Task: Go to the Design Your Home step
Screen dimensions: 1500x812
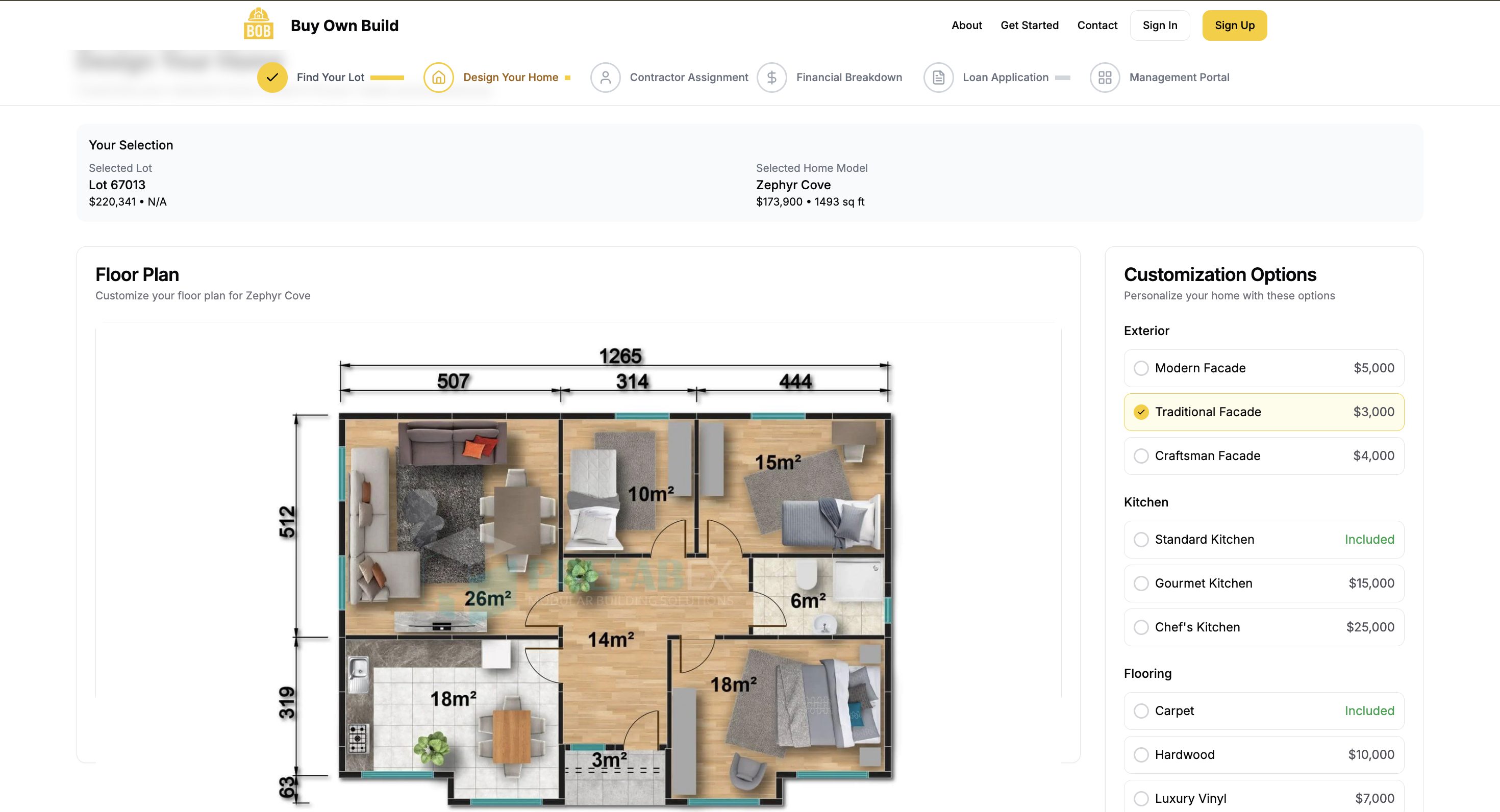Action: tap(511, 78)
